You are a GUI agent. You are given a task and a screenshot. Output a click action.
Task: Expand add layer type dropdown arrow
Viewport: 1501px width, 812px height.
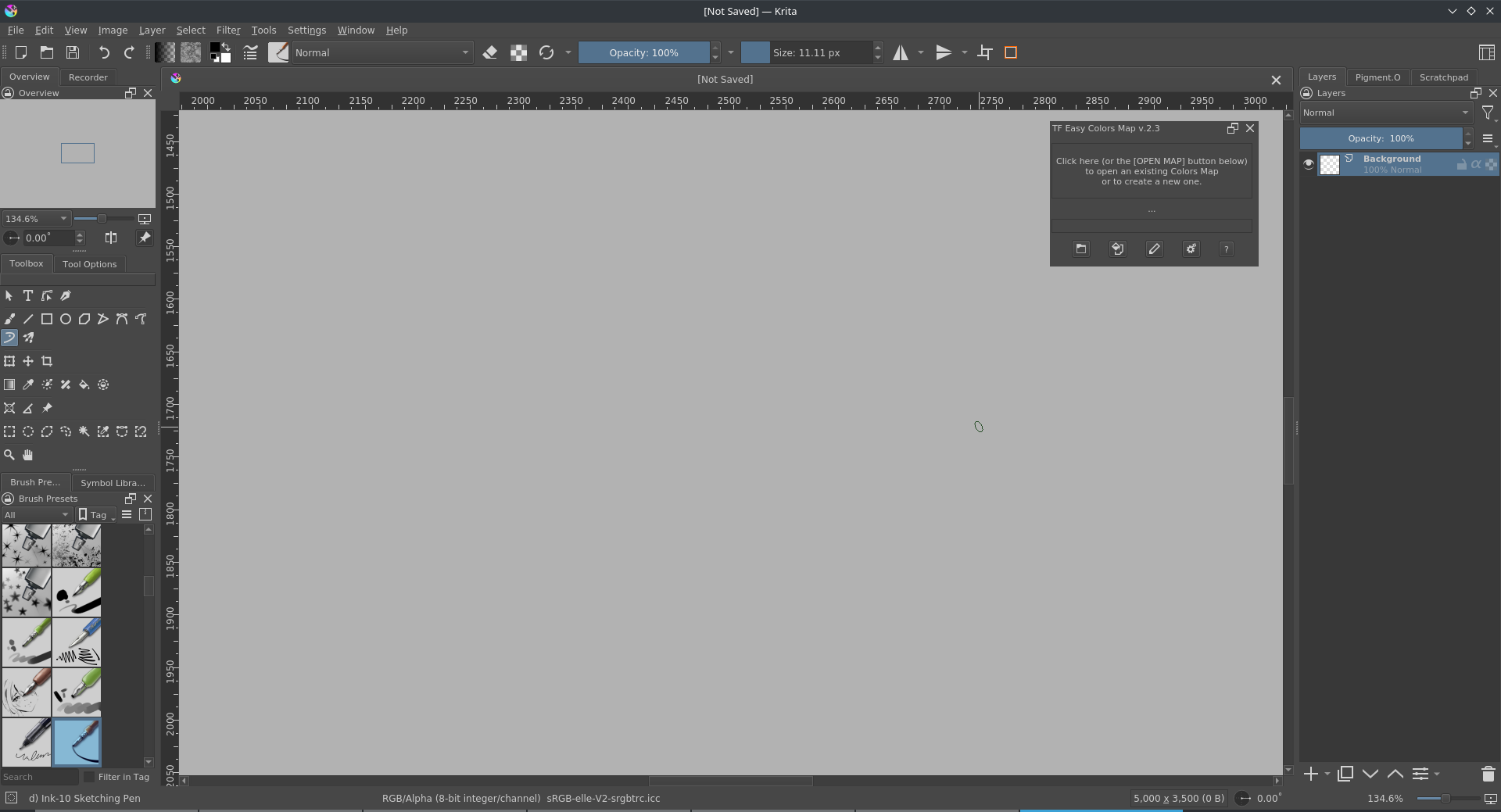pos(1327,774)
